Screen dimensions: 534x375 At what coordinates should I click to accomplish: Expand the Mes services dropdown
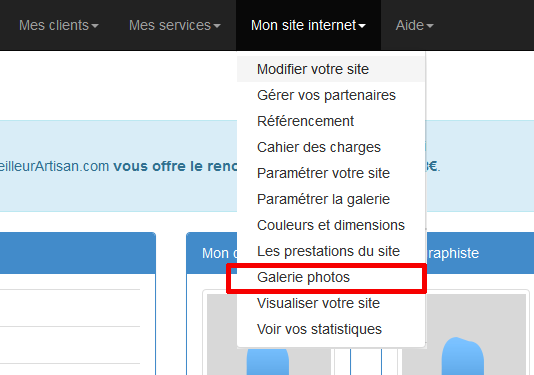[175, 26]
